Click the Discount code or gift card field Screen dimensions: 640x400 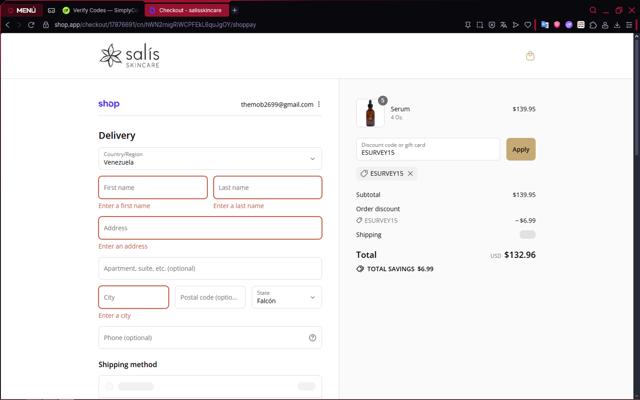click(428, 149)
